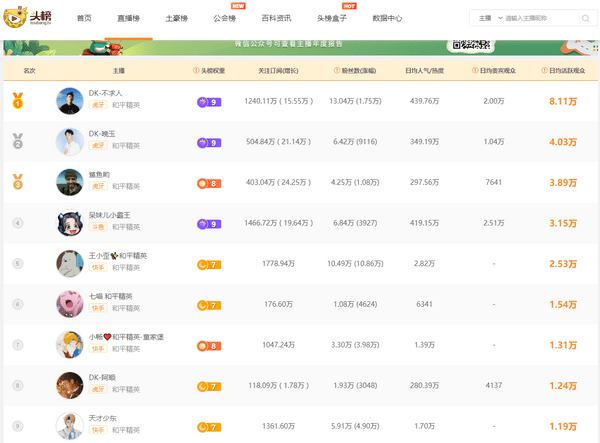Open DK-不求人 streamer name link
Viewport: 600px width, 443px height.
(106, 93)
